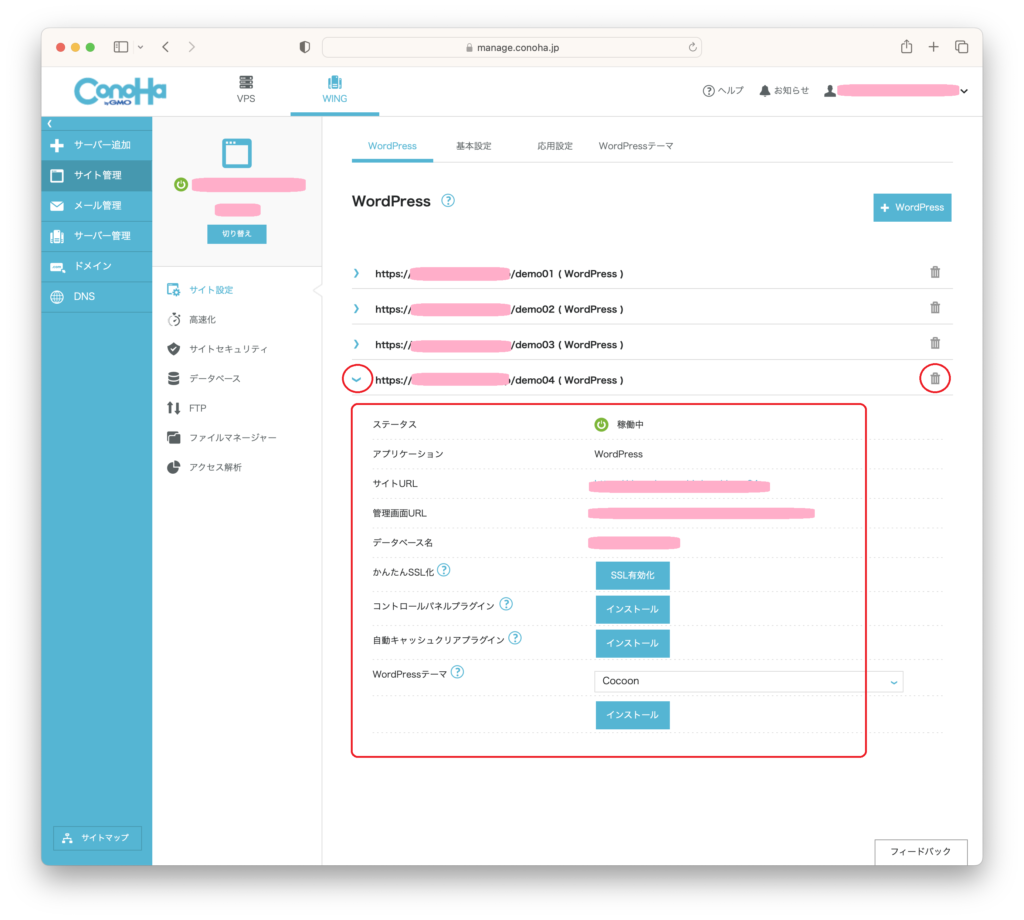This screenshot has height=920, width=1024.
Task: Click the Safari sidebar toggle icon
Action: (121, 47)
